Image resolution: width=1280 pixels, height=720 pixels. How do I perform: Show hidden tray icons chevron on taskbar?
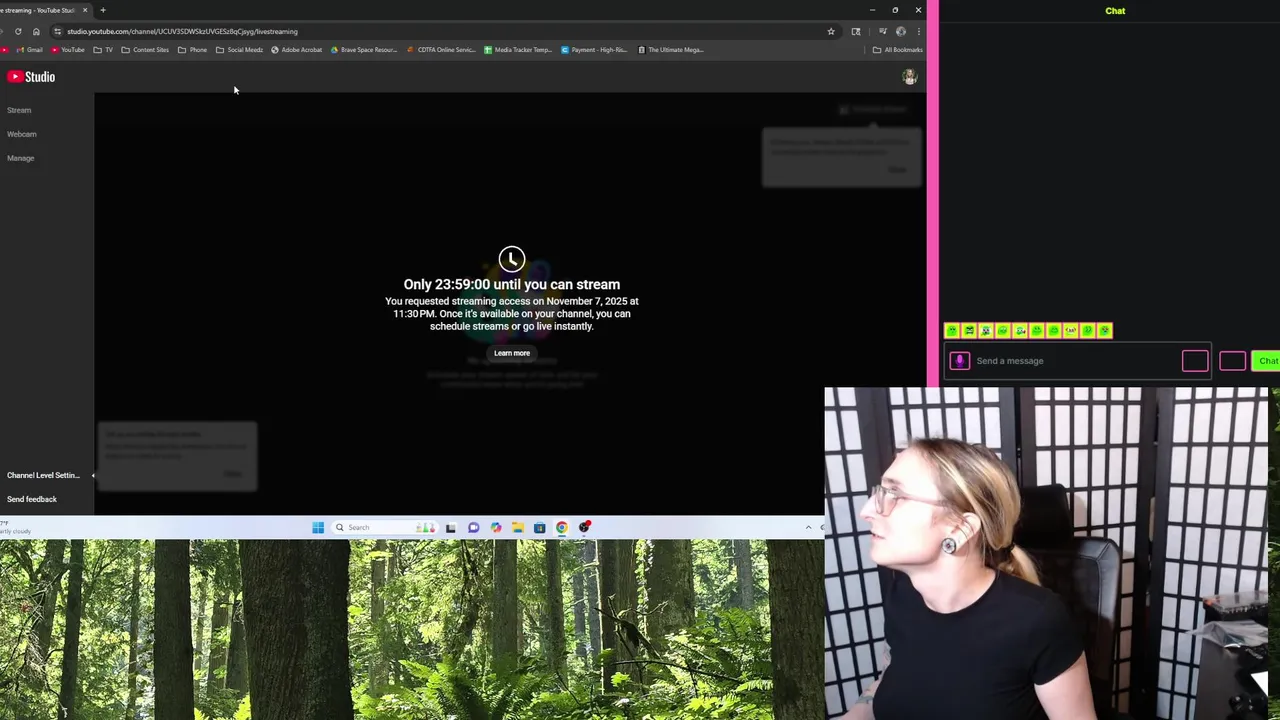pyautogui.click(x=808, y=527)
